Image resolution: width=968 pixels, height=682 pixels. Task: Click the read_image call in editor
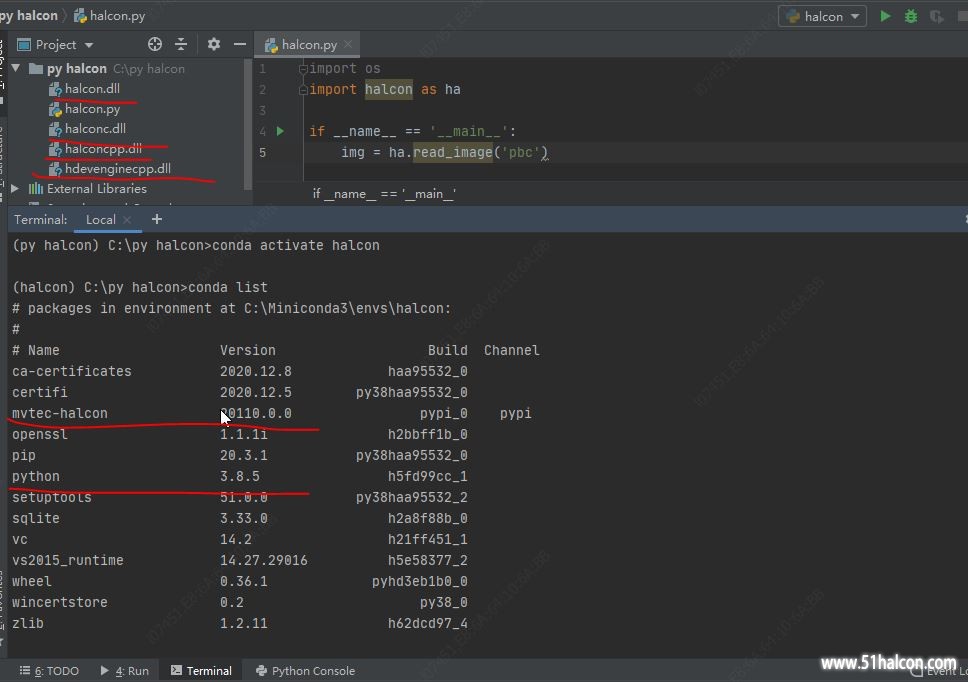453,152
